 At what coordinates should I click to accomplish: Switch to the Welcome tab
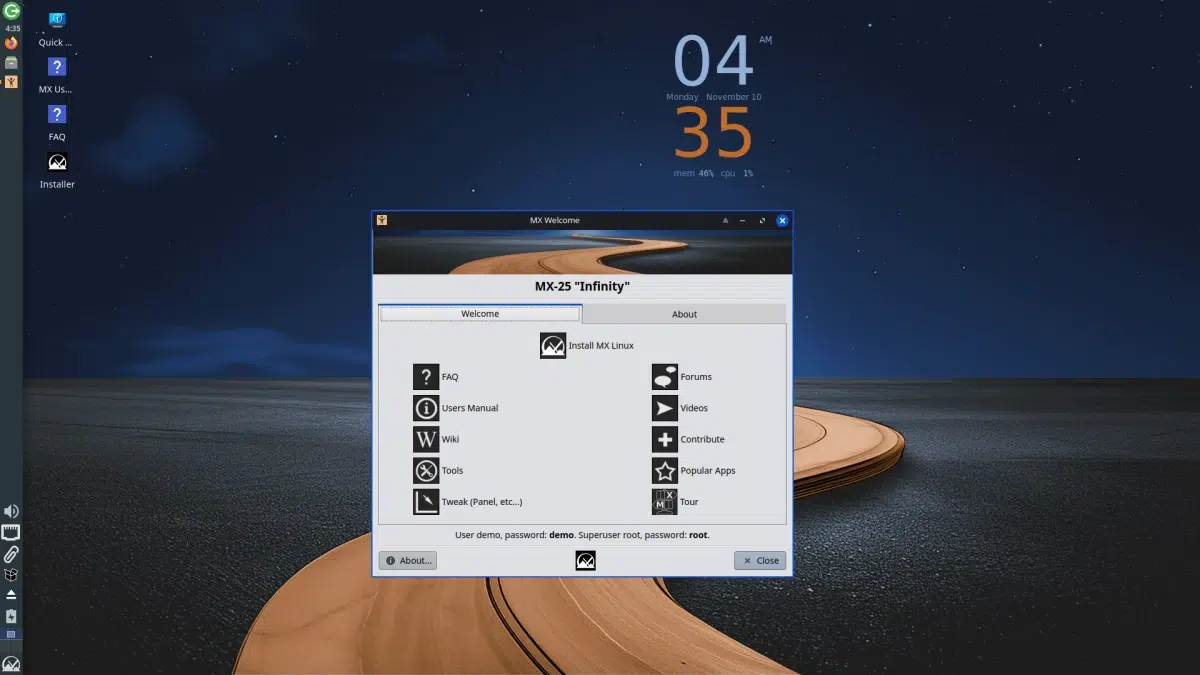pyautogui.click(x=480, y=314)
